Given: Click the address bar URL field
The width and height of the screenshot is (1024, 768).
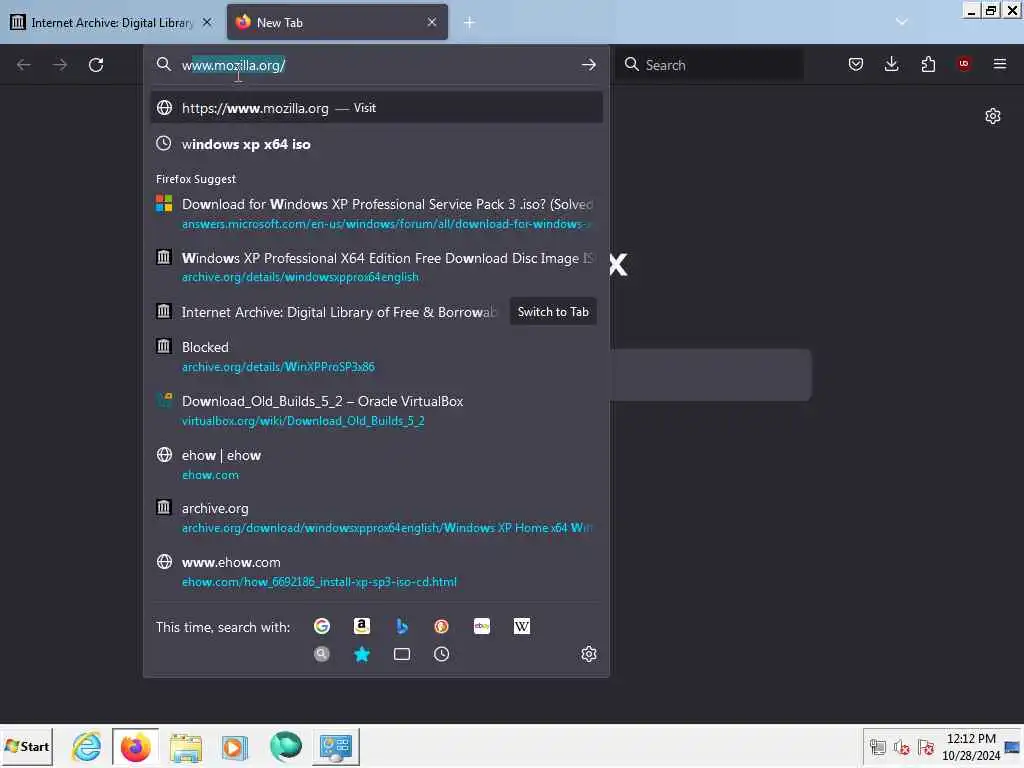Looking at the screenshot, I should point(376,65).
